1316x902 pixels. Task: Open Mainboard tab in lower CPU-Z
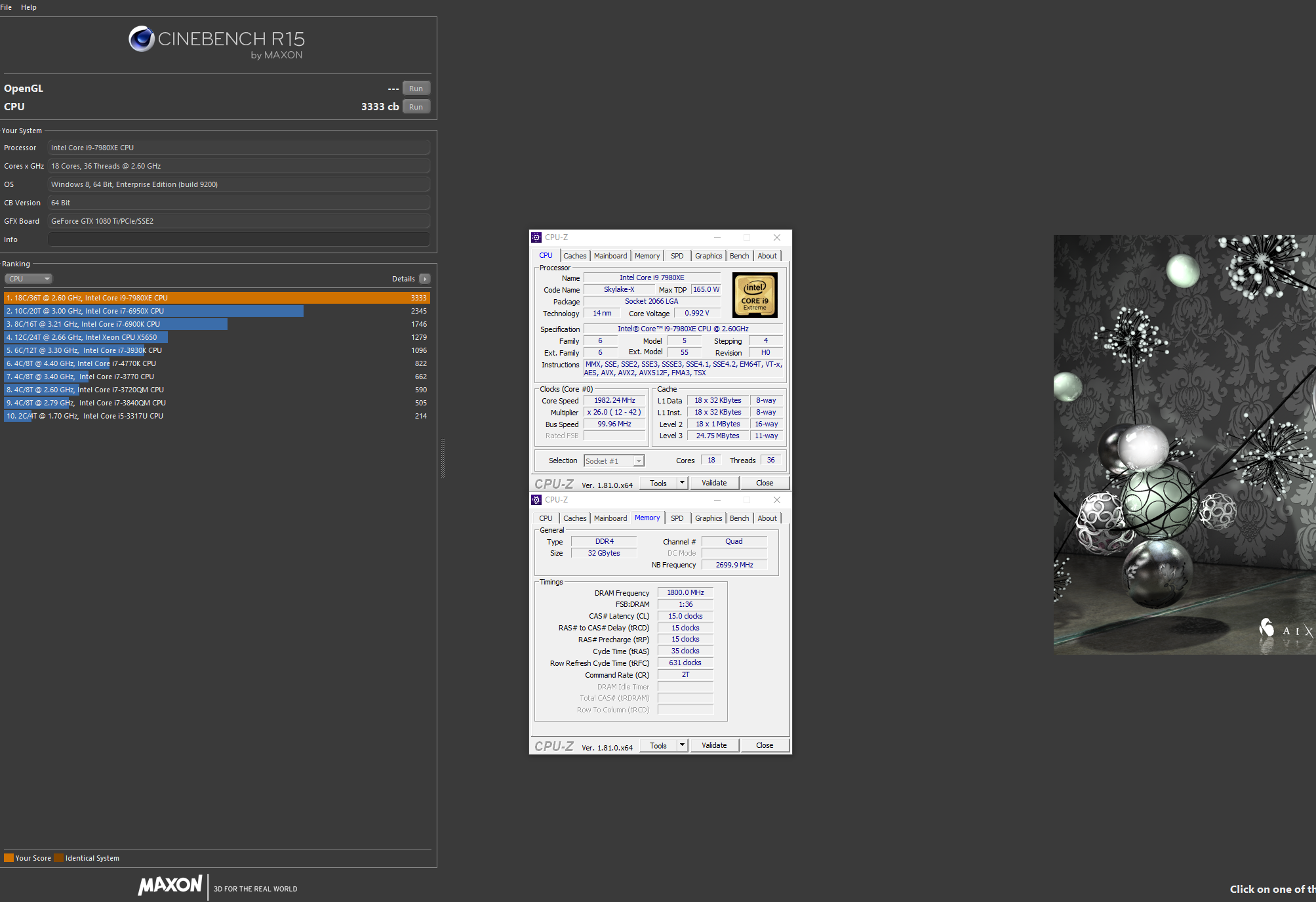(x=610, y=518)
